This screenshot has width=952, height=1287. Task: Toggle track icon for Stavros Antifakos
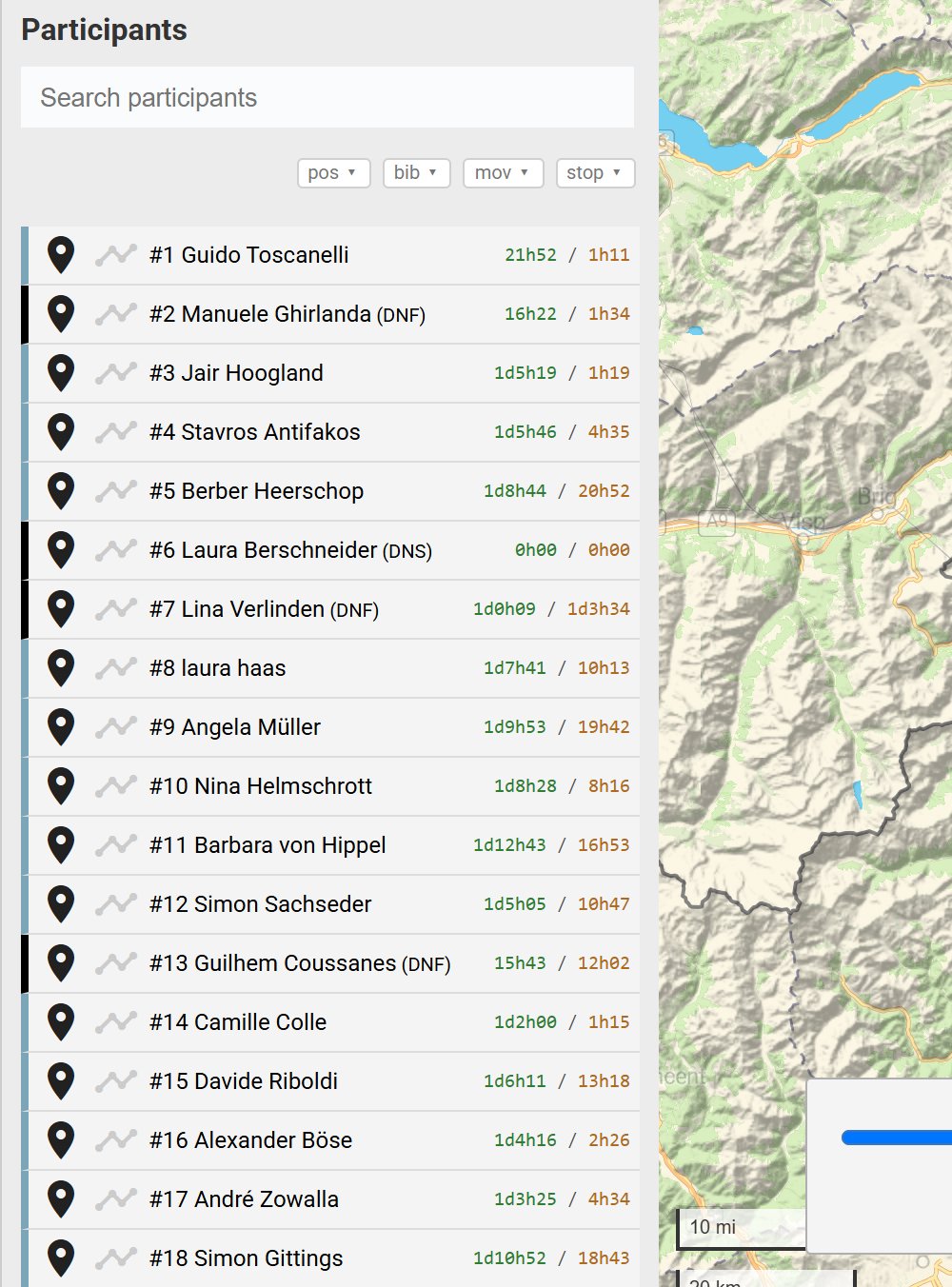coord(116,431)
